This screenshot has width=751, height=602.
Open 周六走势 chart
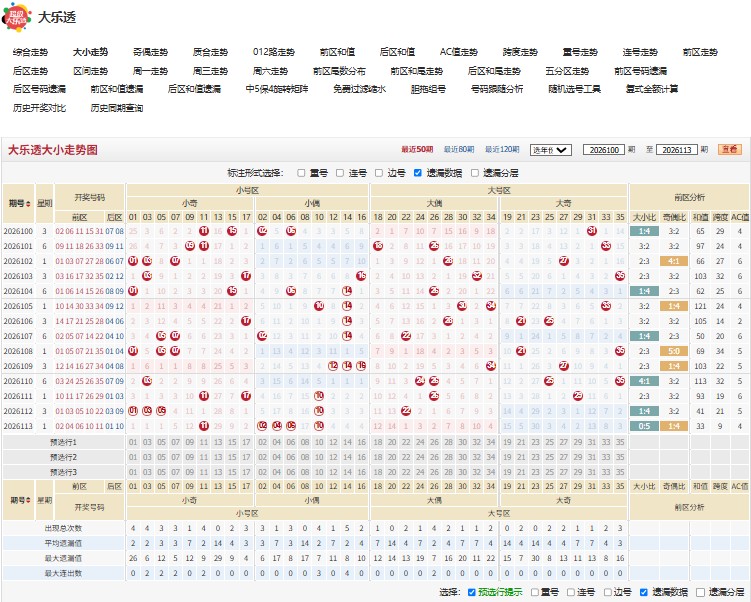[x=271, y=71]
